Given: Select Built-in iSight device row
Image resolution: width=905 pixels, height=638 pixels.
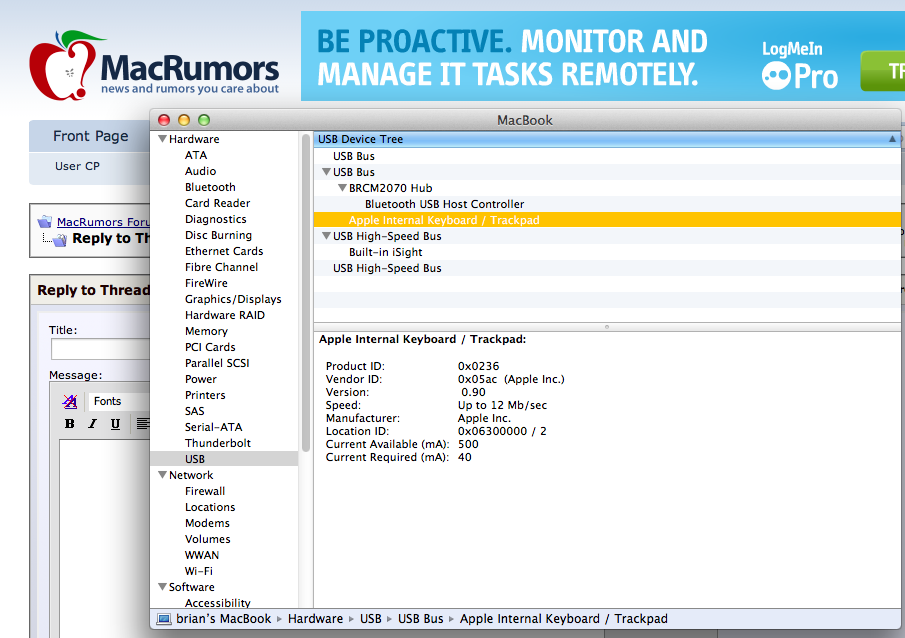Looking at the screenshot, I should [607, 252].
